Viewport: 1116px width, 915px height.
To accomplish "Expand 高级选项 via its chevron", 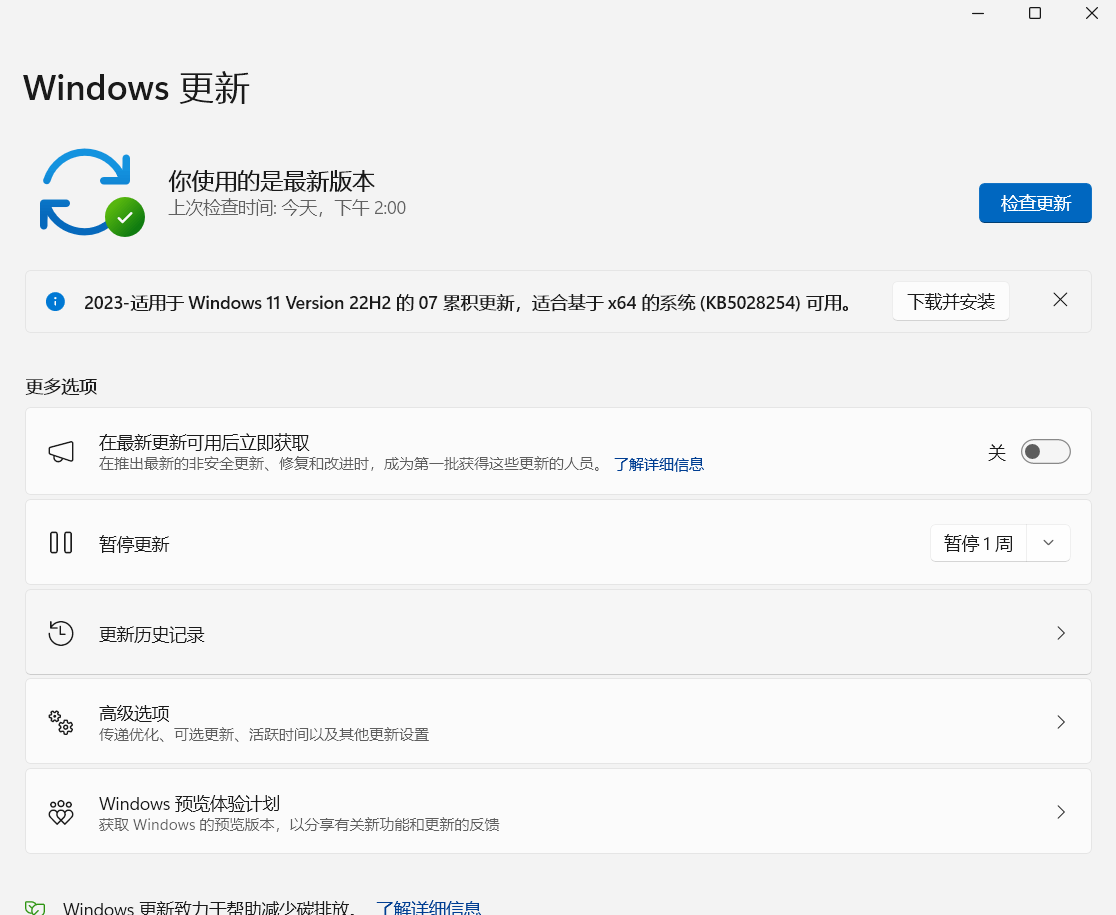I will click(1060, 722).
